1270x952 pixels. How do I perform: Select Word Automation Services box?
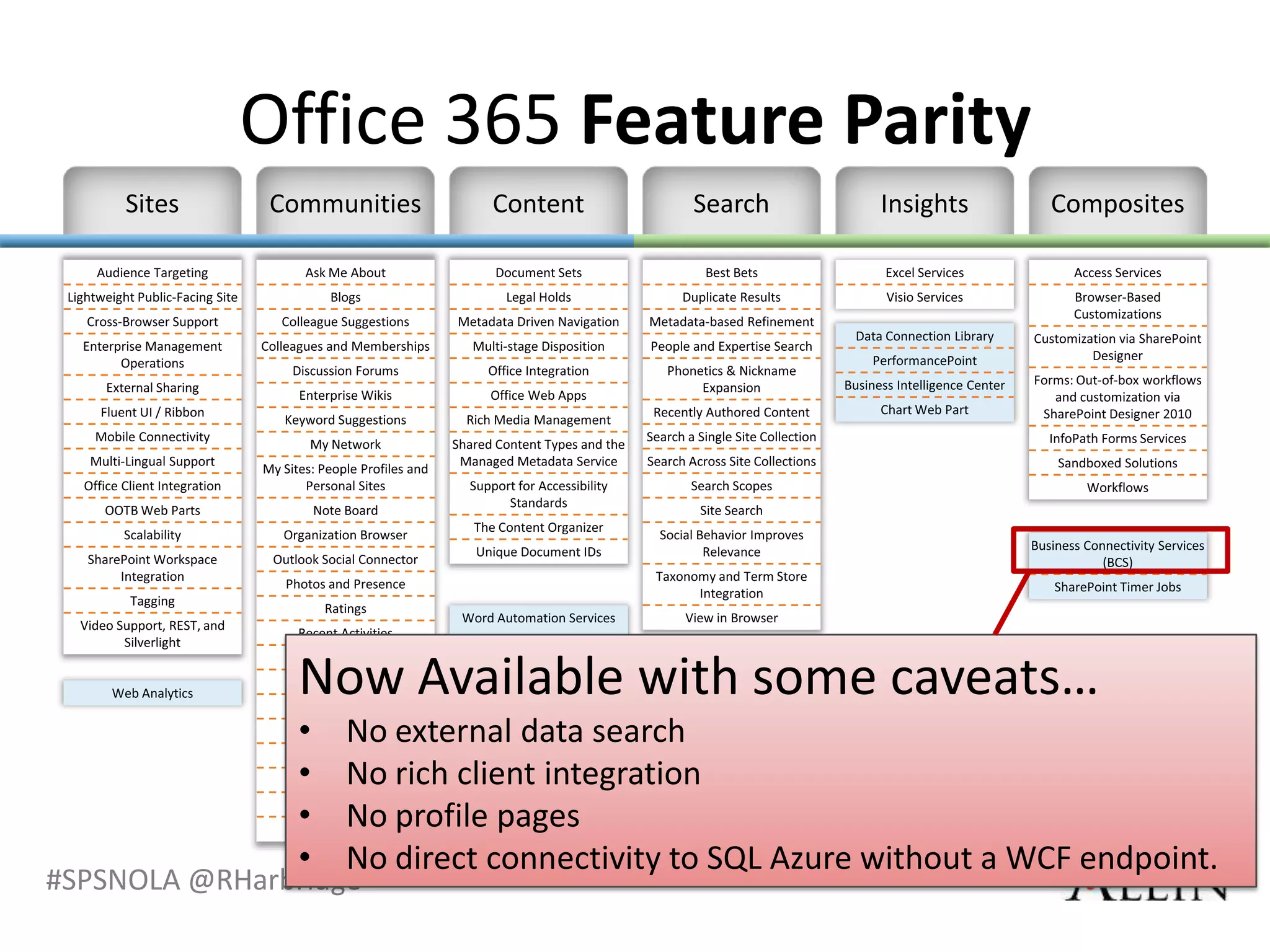[538, 618]
